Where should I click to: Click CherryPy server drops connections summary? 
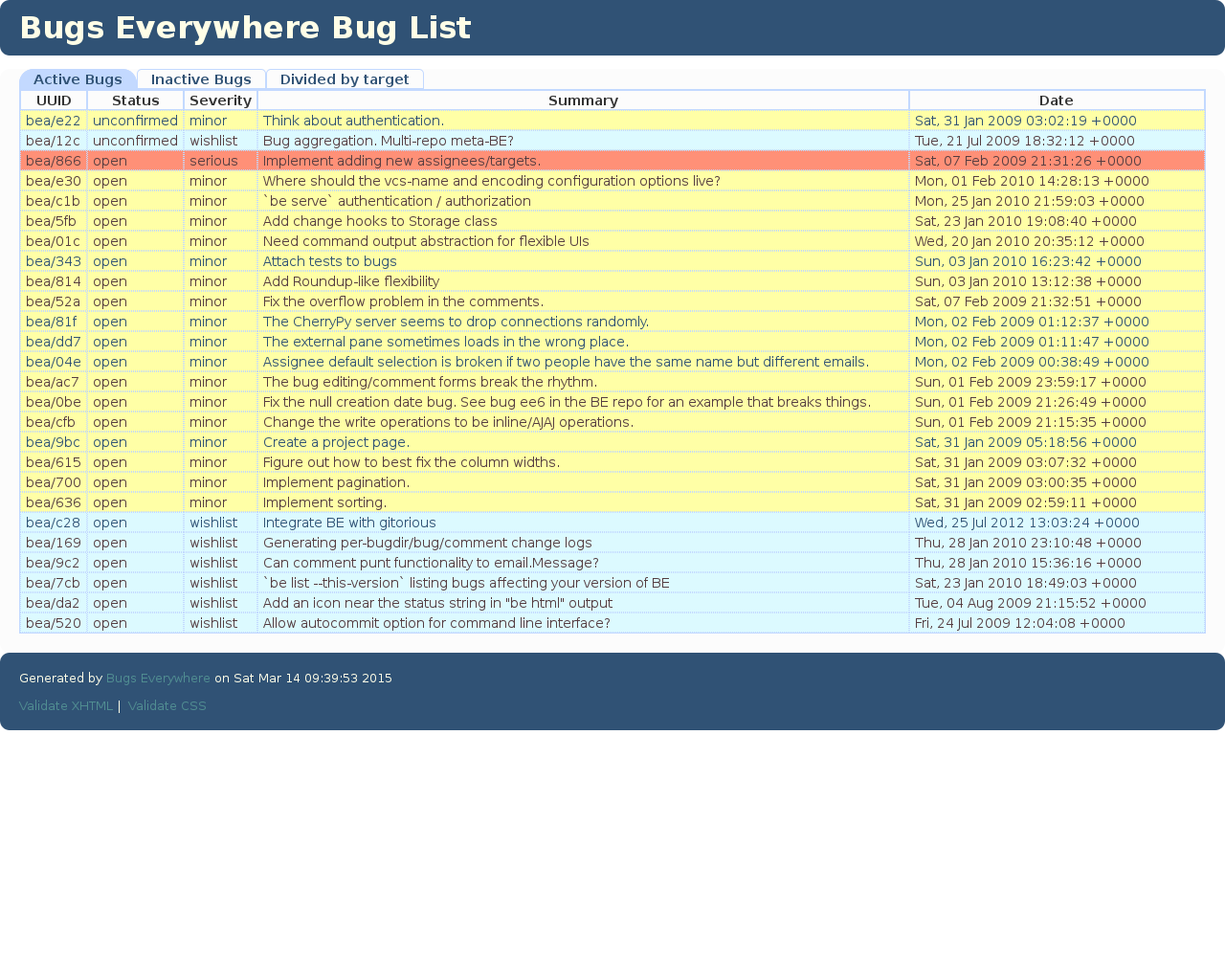tap(457, 322)
